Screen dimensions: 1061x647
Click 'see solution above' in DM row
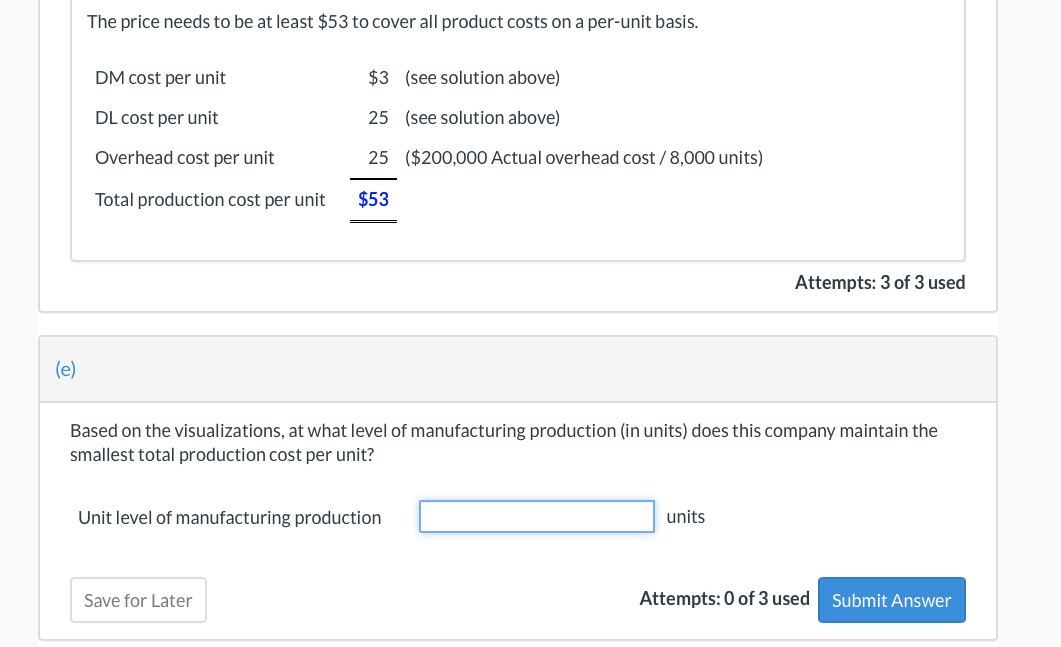point(482,77)
